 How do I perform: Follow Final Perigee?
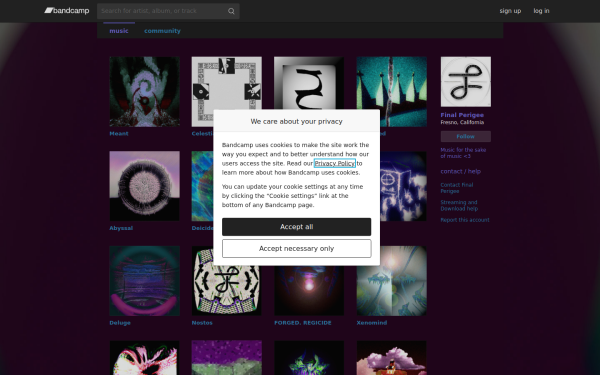(x=466, y=136)
